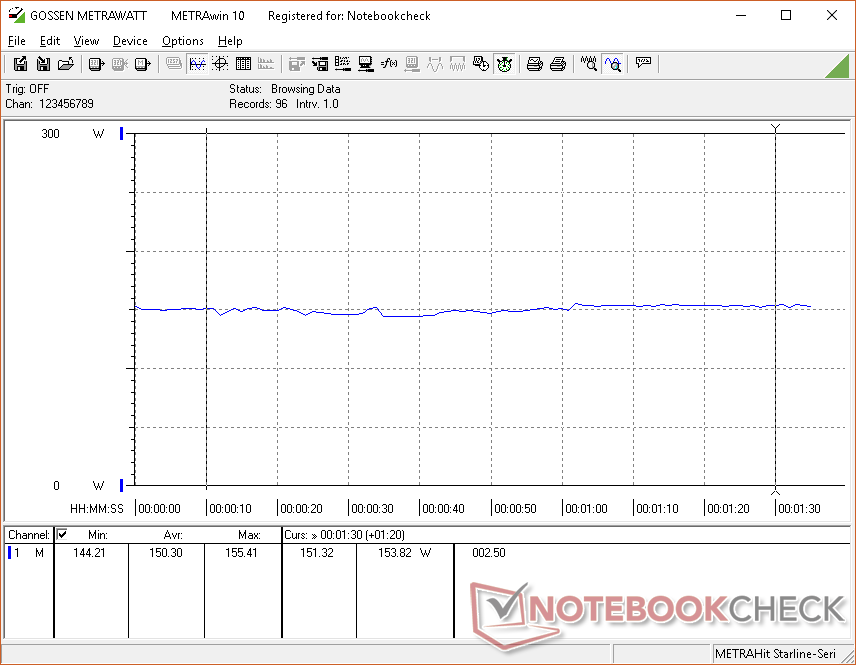Image resolution: width=856 pixels, height=665 pixels.
Task: Click the speech bubble comment icon
Action: (x=644, y=64)
